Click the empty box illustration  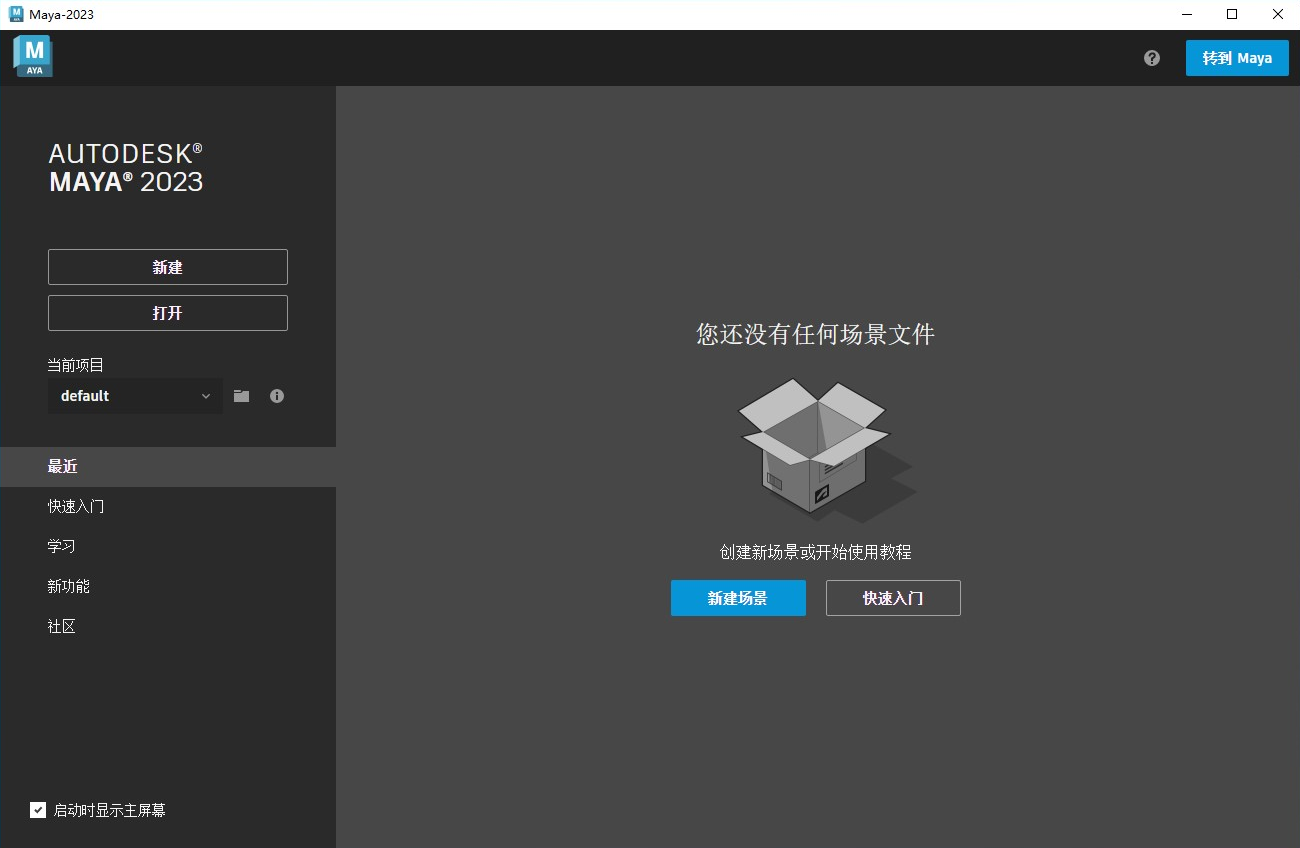(826, 449)
